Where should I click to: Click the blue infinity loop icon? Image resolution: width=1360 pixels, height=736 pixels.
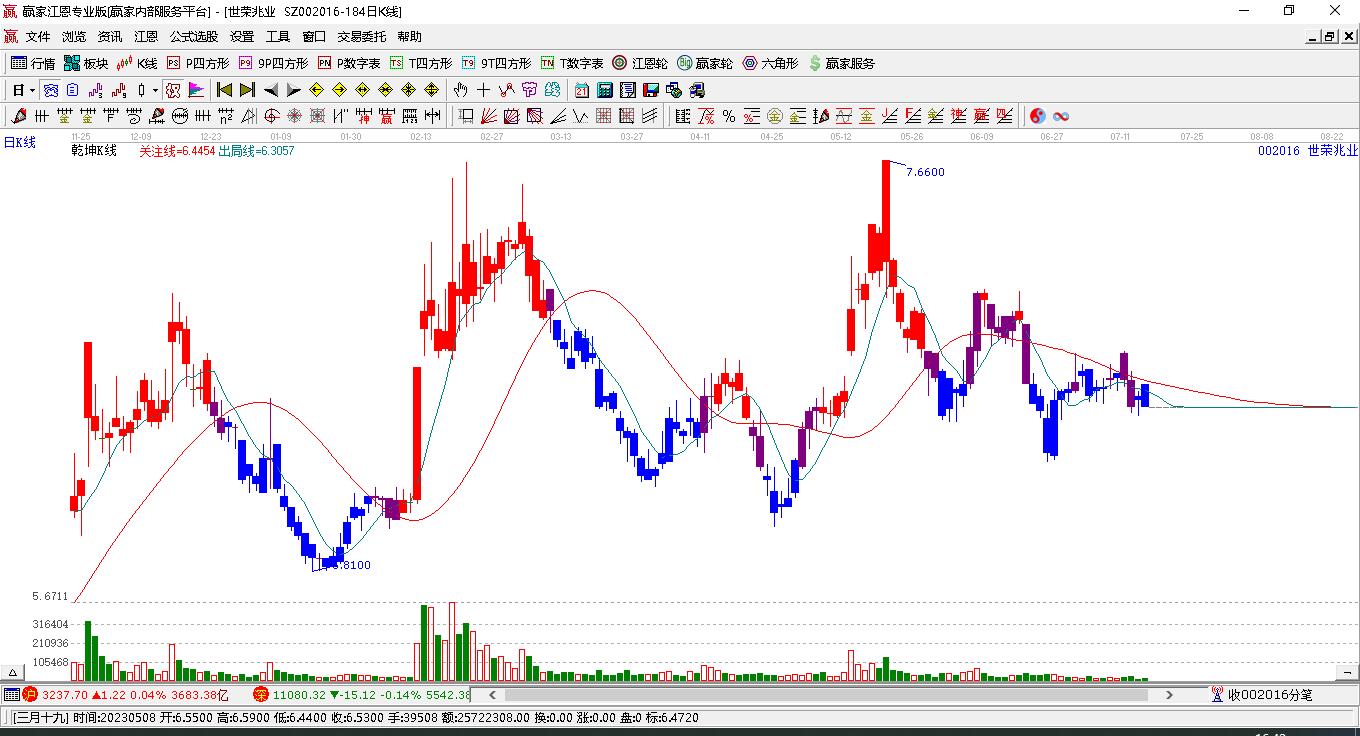(x=1060, y=116)
